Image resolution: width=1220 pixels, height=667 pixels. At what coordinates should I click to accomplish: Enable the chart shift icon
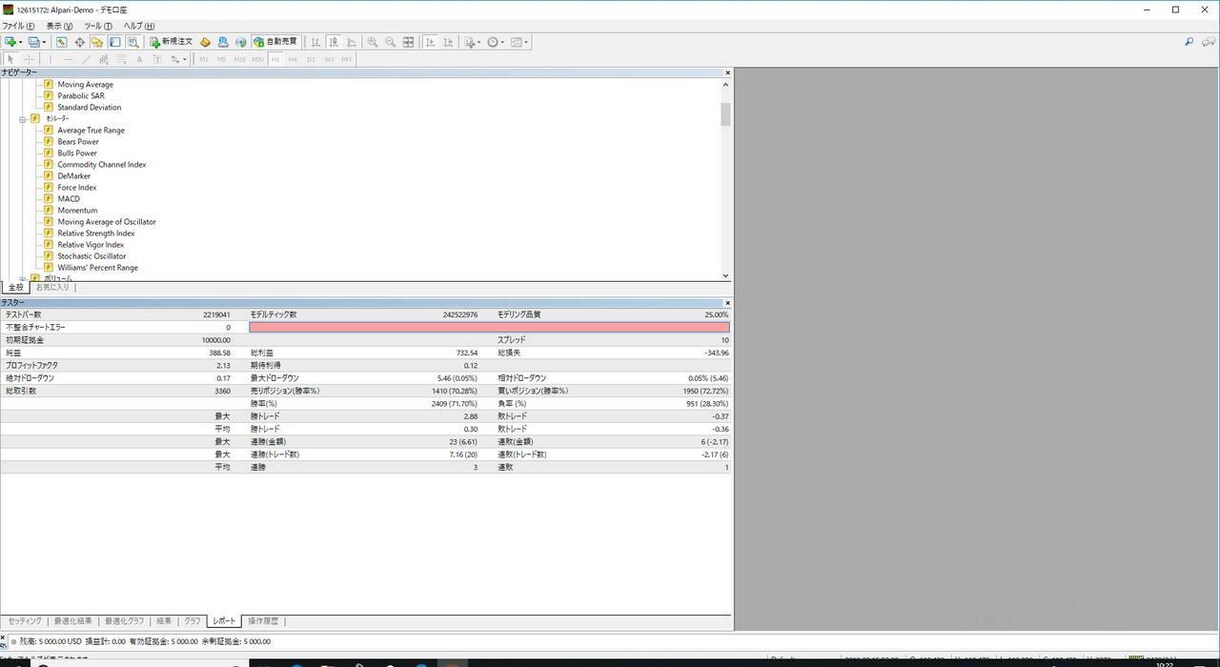[448, 42]
